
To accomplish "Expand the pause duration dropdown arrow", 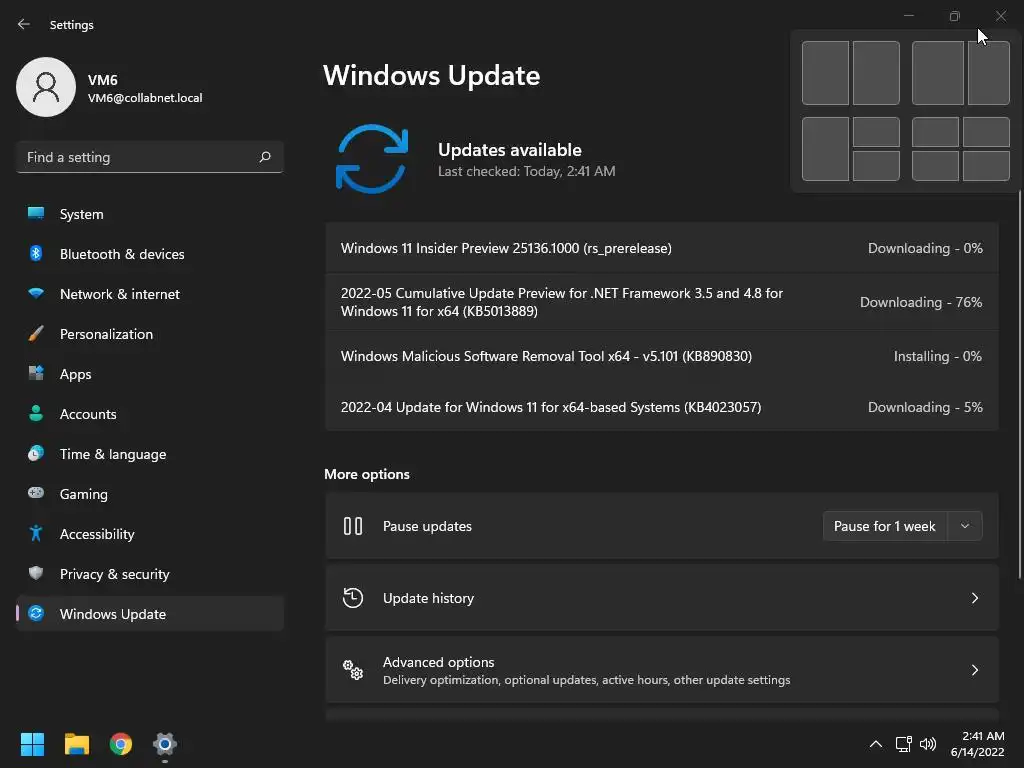I will point(965,526).
